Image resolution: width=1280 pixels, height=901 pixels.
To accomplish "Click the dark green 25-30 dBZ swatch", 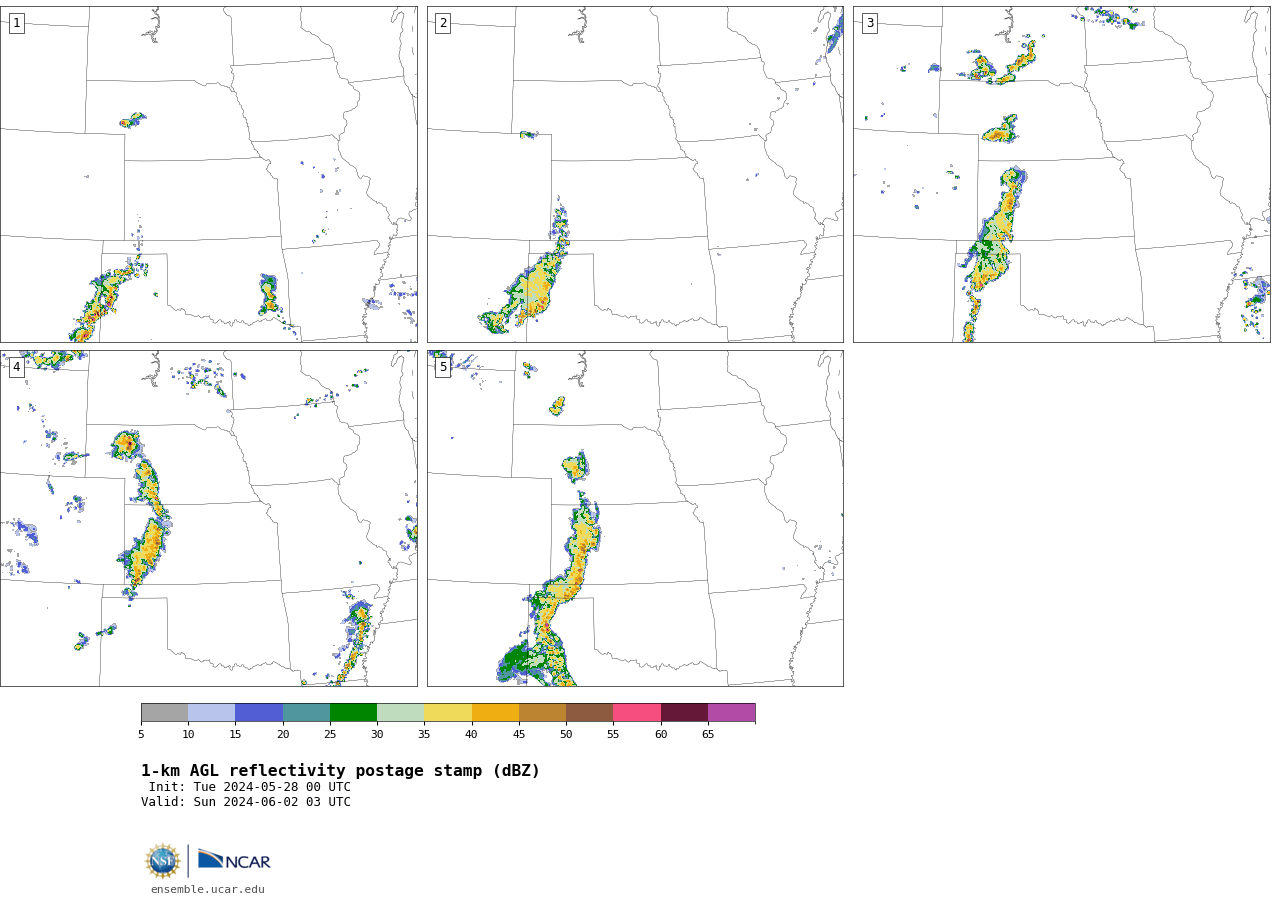I will click(x=353, y=713).
